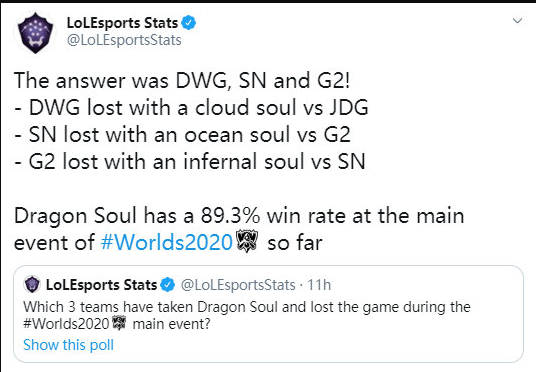The image size is (536, 372).
Task: Open the small avatar in the quoted tweet
Action: 32,284
